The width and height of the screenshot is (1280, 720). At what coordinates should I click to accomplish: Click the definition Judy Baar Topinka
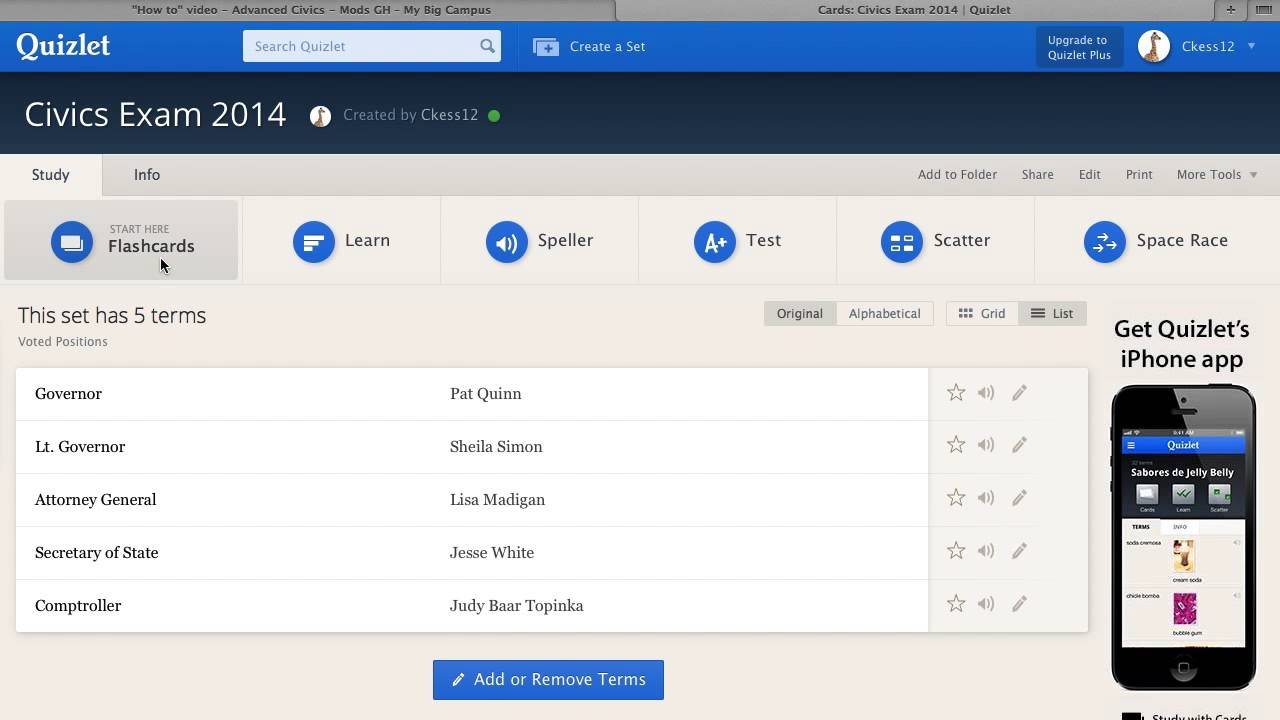(516, 606)
